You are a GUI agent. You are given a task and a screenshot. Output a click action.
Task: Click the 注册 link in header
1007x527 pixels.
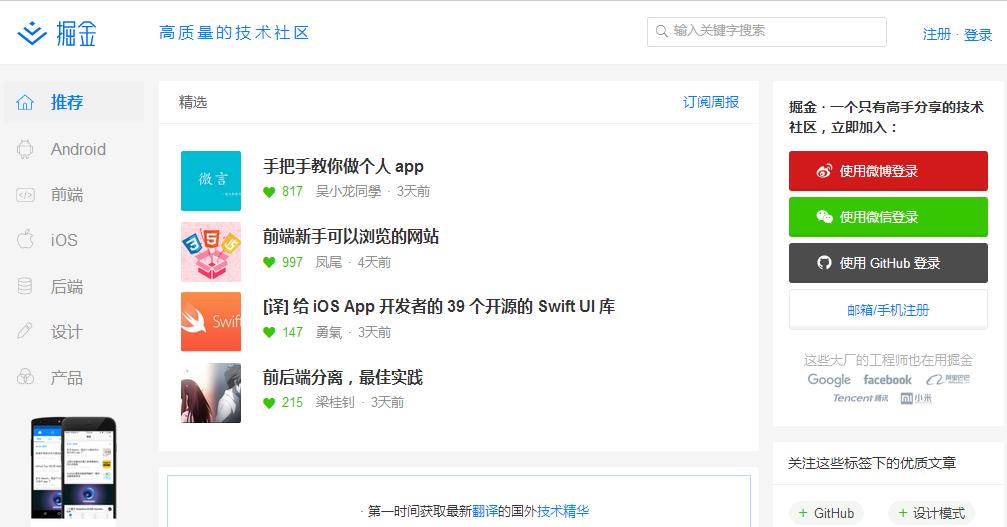click(x=936, y=34)
